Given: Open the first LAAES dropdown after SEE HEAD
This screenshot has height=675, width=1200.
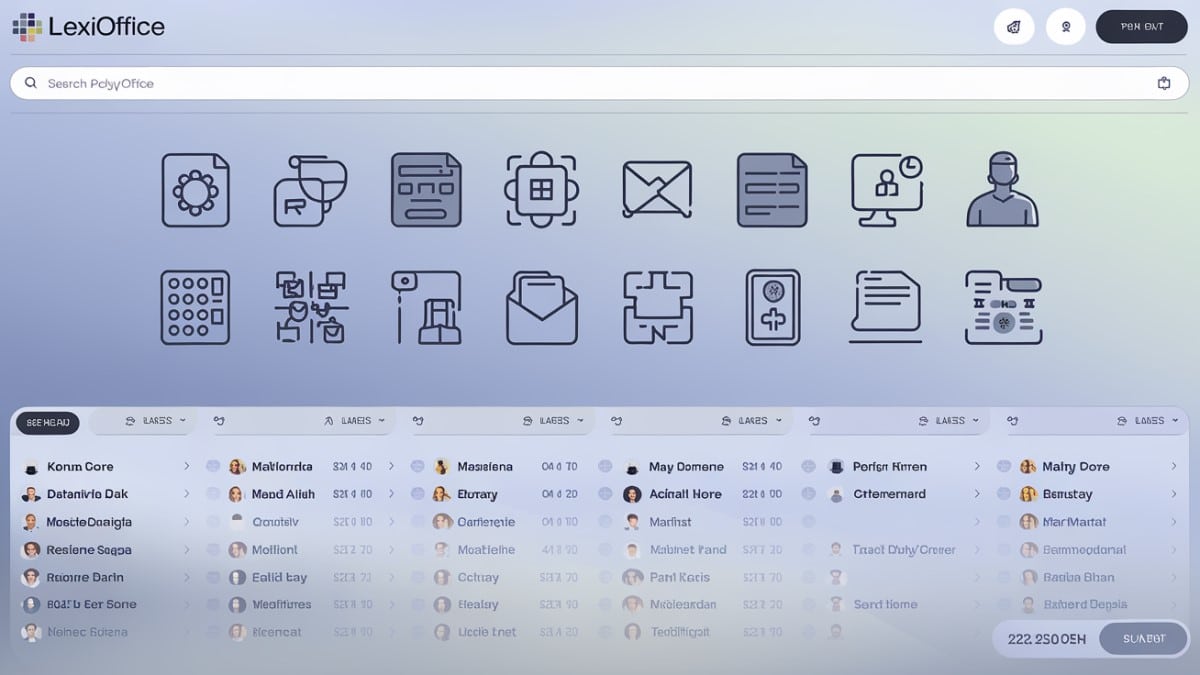Looking at the screenshot, I should (x=155, y=421).
